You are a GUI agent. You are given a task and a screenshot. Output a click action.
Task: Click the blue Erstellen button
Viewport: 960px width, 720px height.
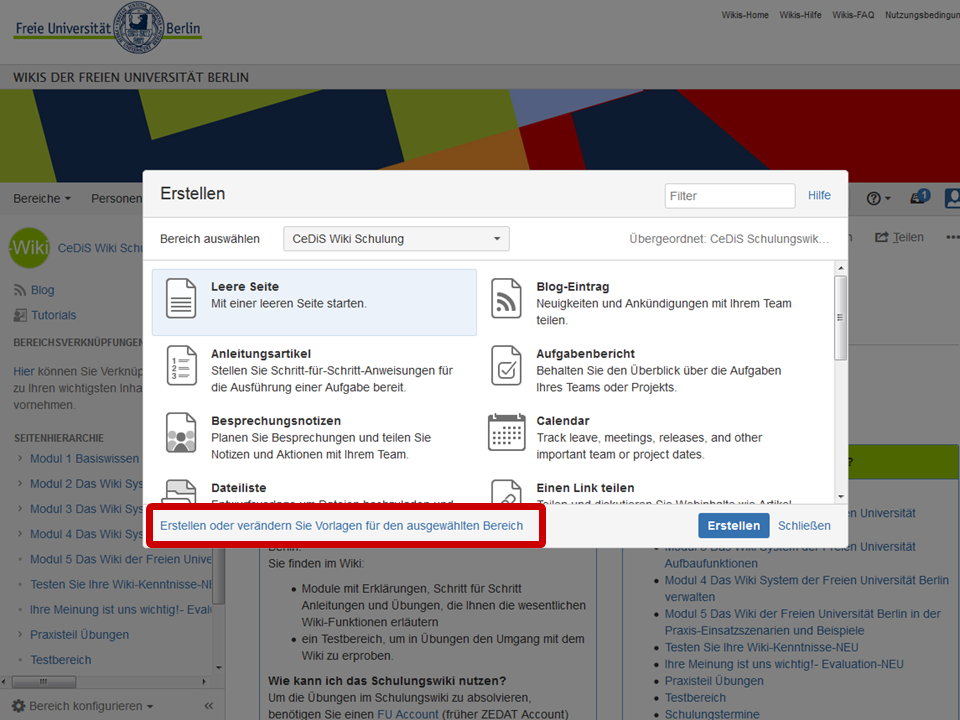[733, 525]
